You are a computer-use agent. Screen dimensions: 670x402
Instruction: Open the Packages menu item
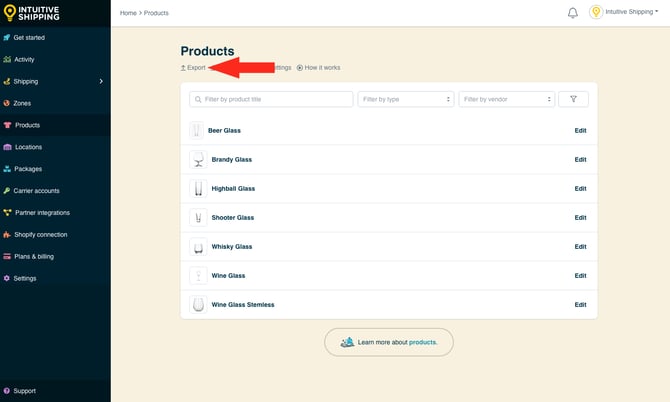(x=28, y=169)
